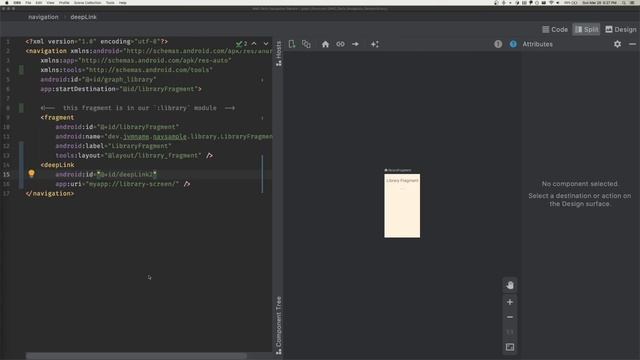Click the Auto Arrange sparkle icon

pyautogui.click(x=375, y=44)
